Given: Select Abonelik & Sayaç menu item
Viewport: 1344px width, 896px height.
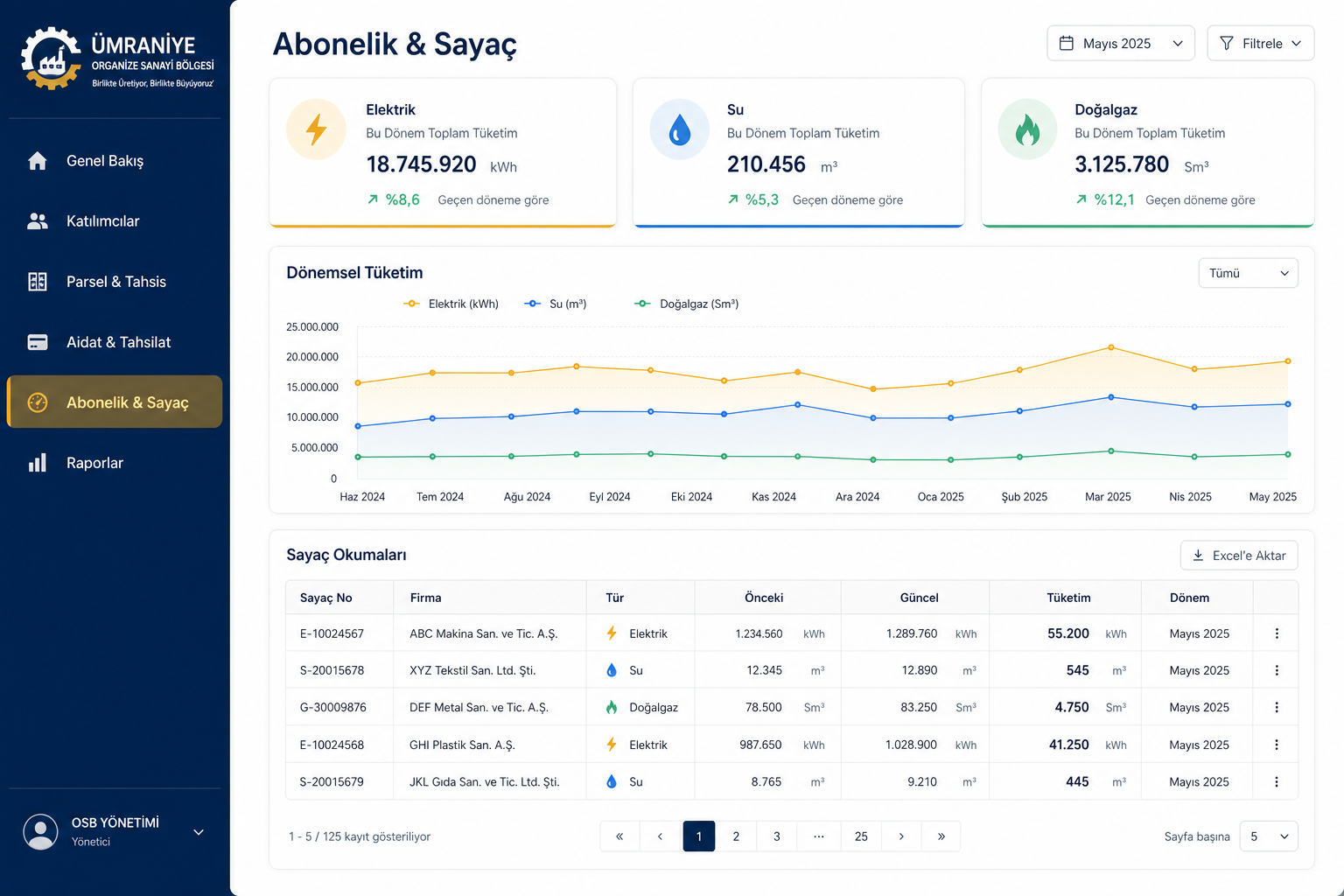Looking at the screenshot, I should click(115, 402).
